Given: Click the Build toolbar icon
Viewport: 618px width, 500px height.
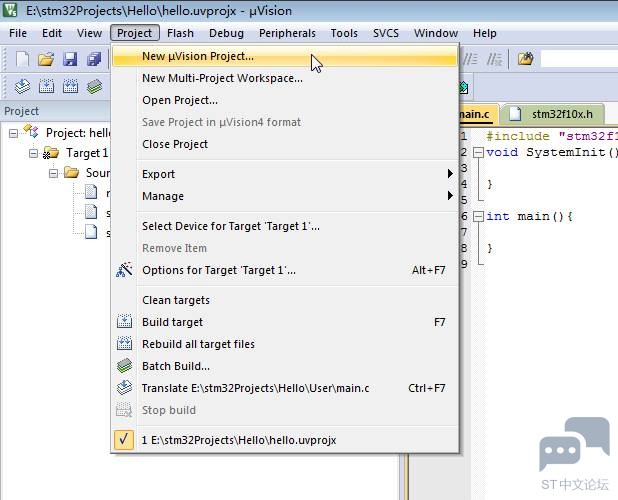Looking at the screenshot, I should coord(47,86).
